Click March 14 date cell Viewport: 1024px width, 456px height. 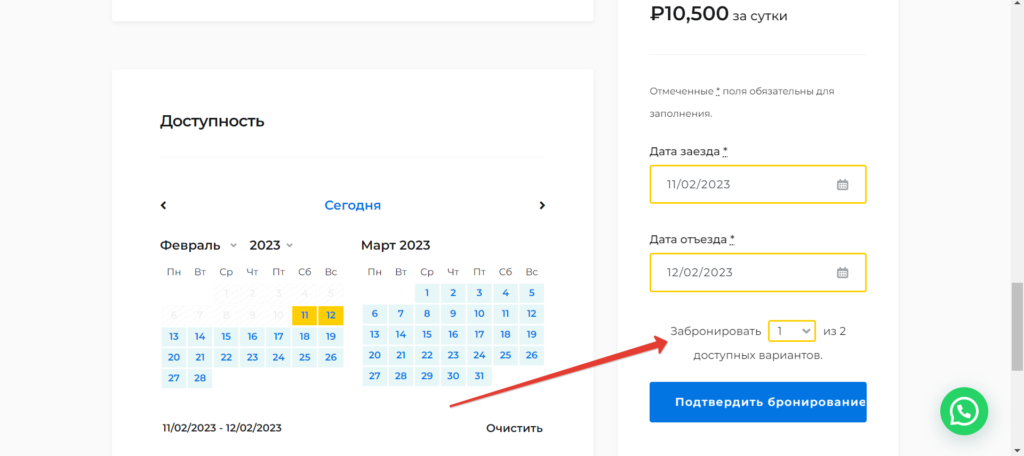401,334
